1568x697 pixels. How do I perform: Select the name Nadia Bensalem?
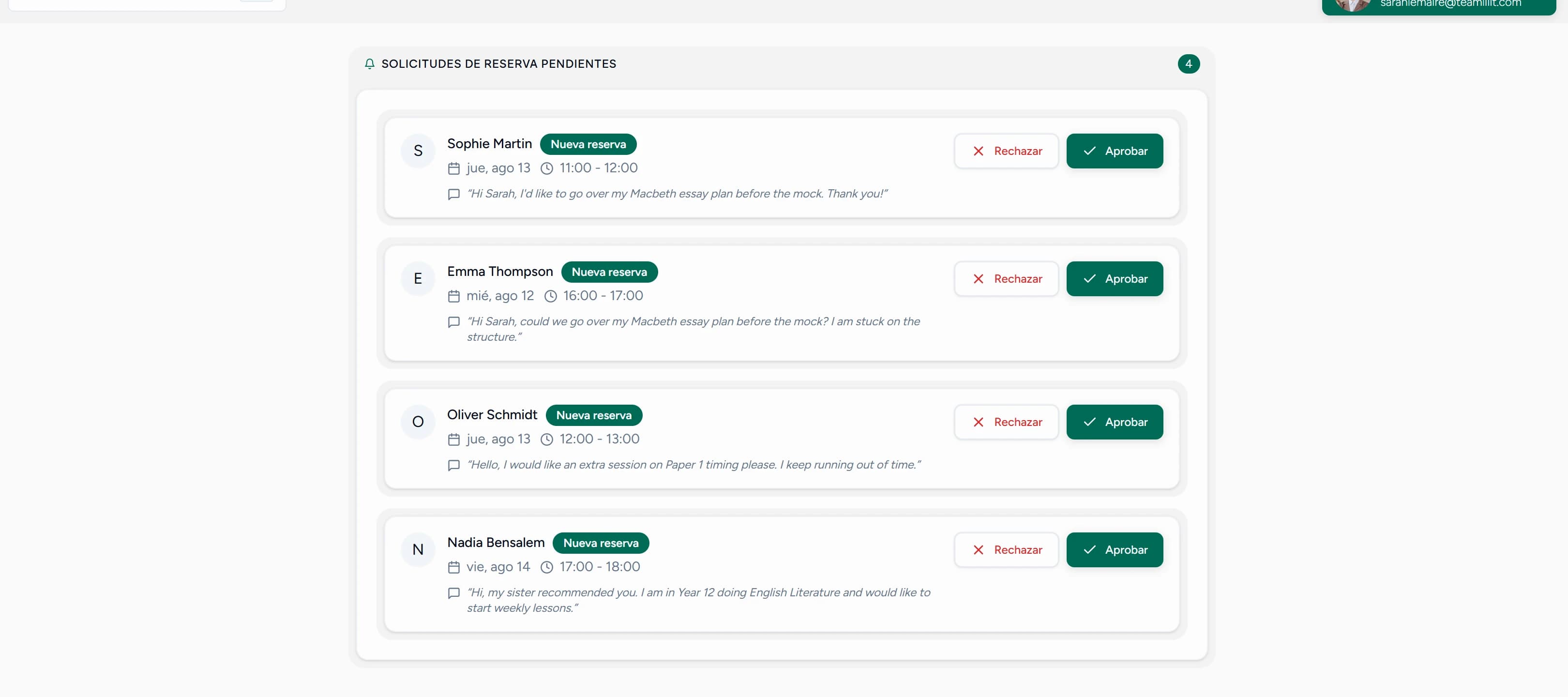pos(496,543)
